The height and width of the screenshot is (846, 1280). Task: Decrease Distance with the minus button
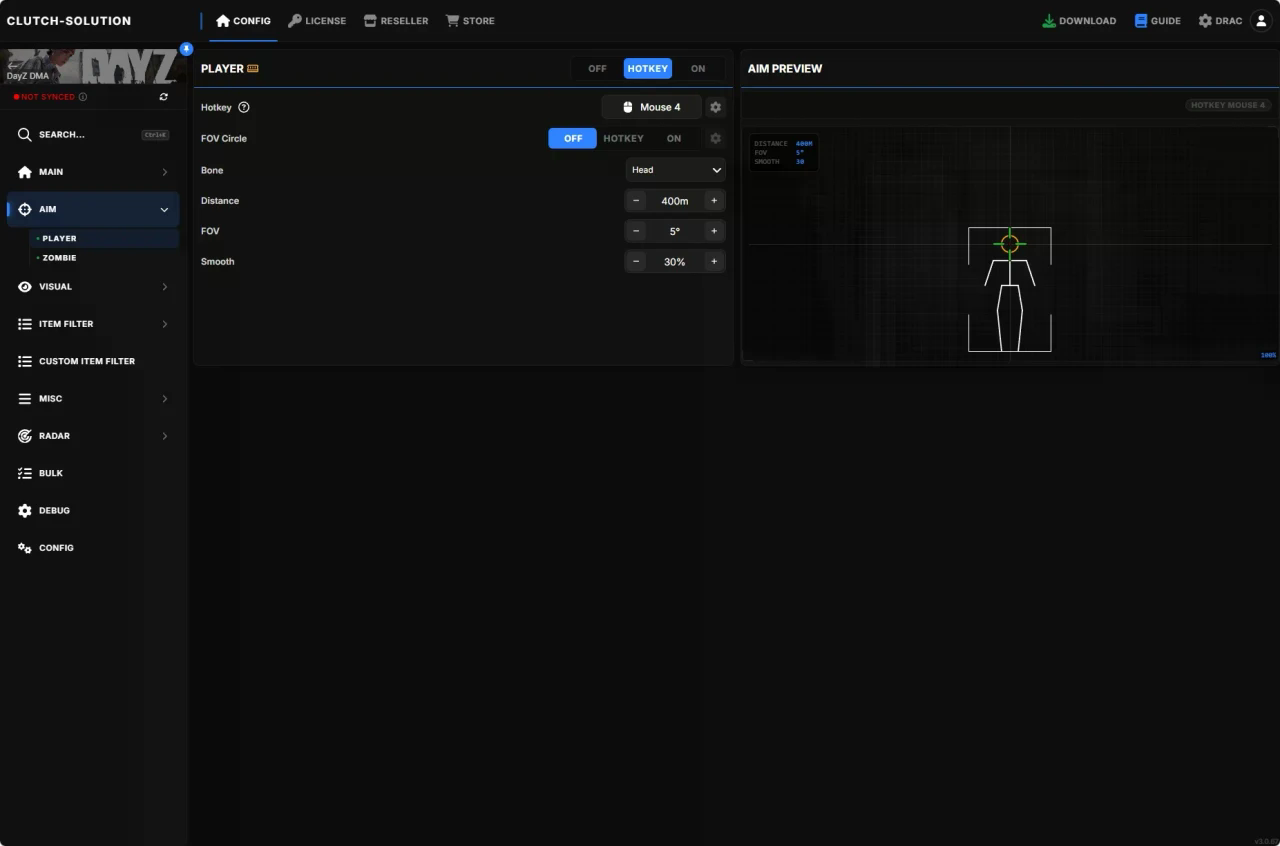click(x=636, y=201)
